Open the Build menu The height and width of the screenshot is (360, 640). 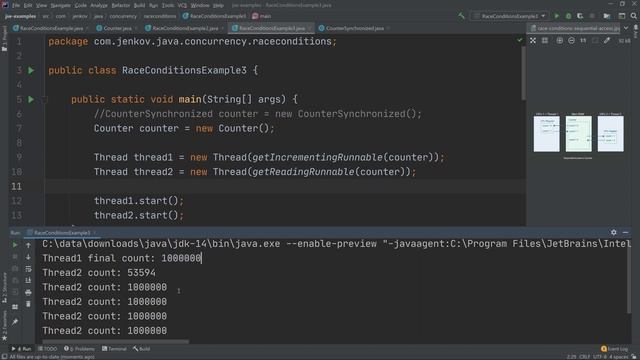point(139,5)
